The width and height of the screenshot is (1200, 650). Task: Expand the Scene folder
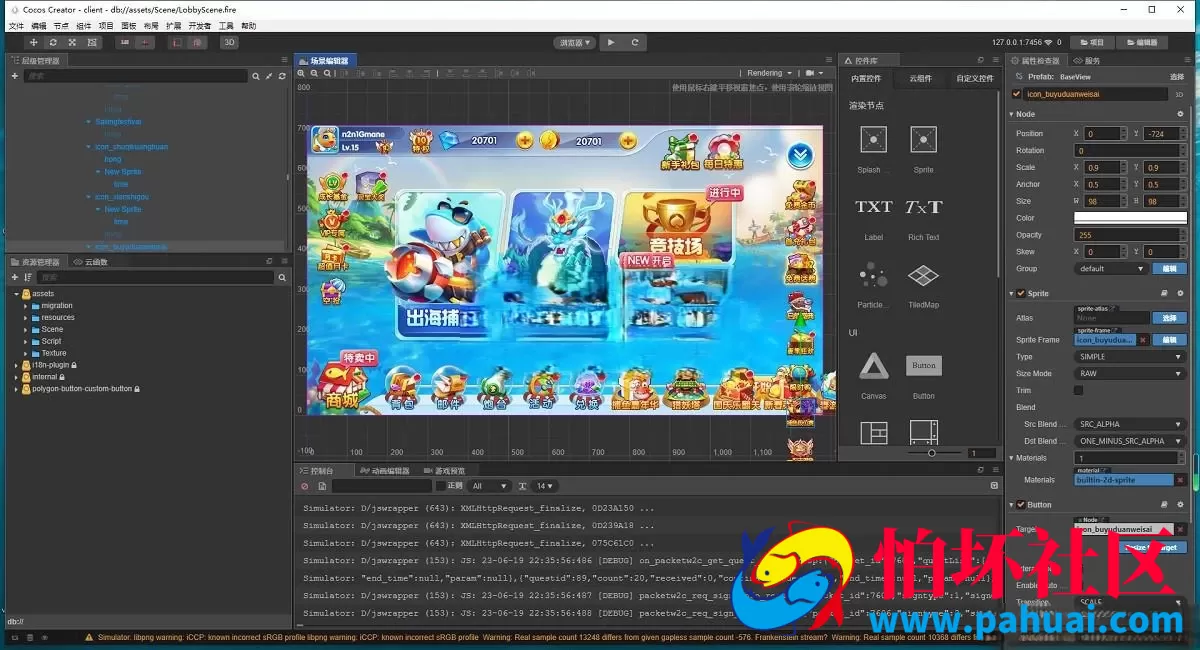pyautogui.click(x=25, y=330)
